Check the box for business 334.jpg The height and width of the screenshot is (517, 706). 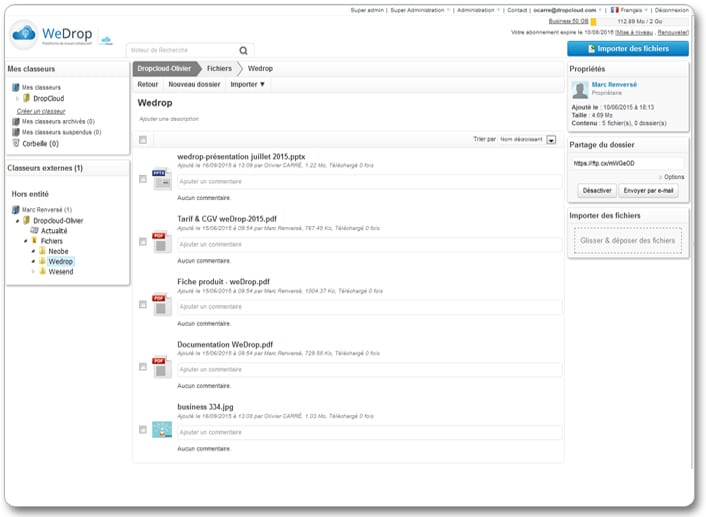click(143, 430)
